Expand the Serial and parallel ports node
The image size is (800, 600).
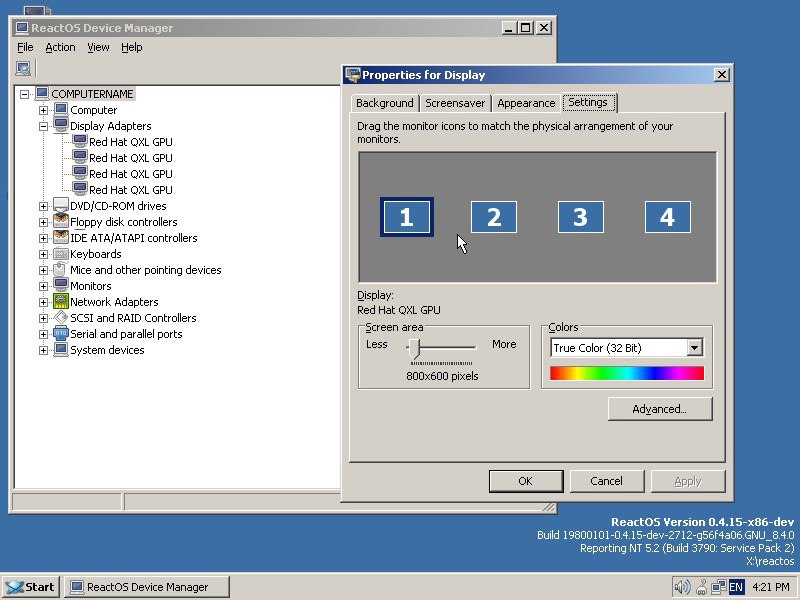[x=43, y=334]
